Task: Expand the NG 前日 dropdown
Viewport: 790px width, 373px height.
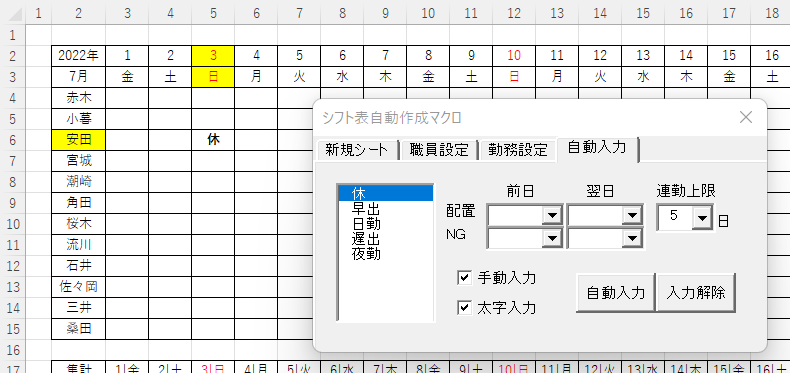Action: coord(552,239)
